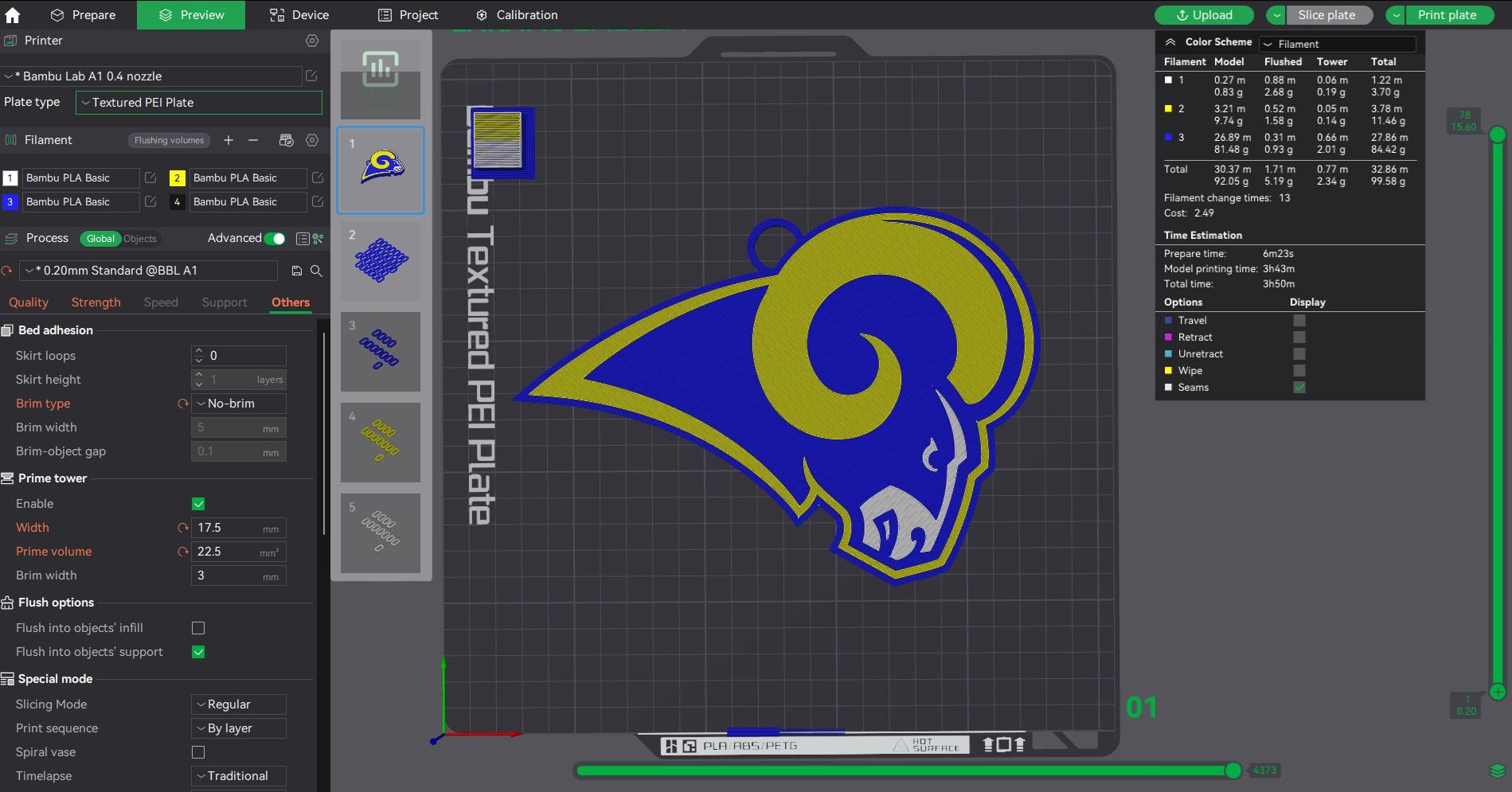
Task: Click the Flushing volumes button
Action: 169,140
